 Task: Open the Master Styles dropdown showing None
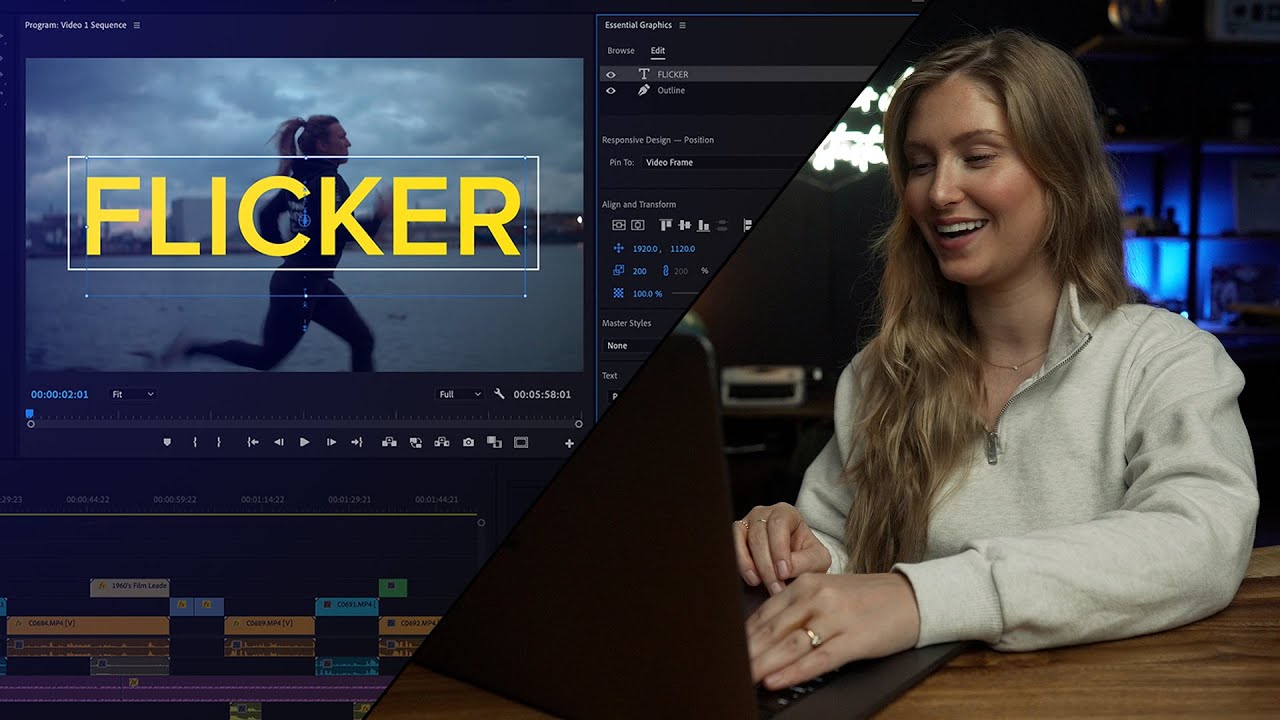pyautogui.click(x=632, y=345)
